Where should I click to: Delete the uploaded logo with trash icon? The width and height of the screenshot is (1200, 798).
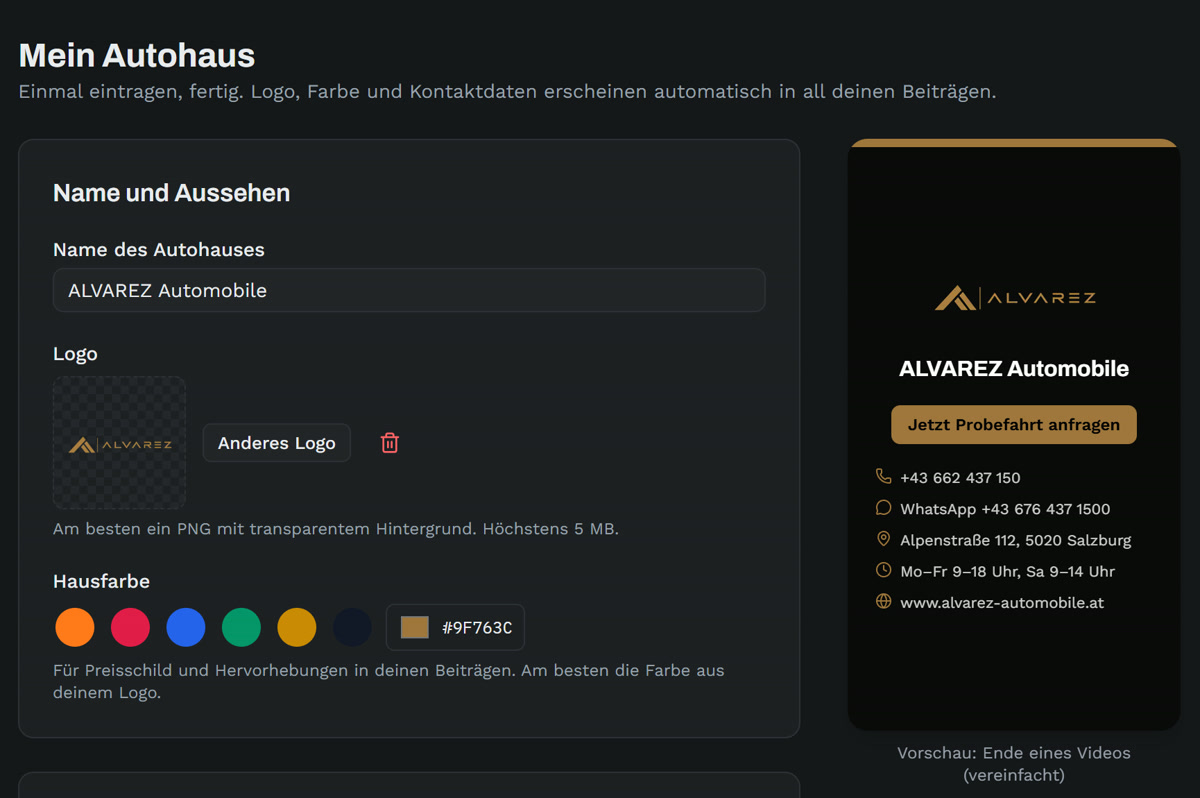point(390,443)
